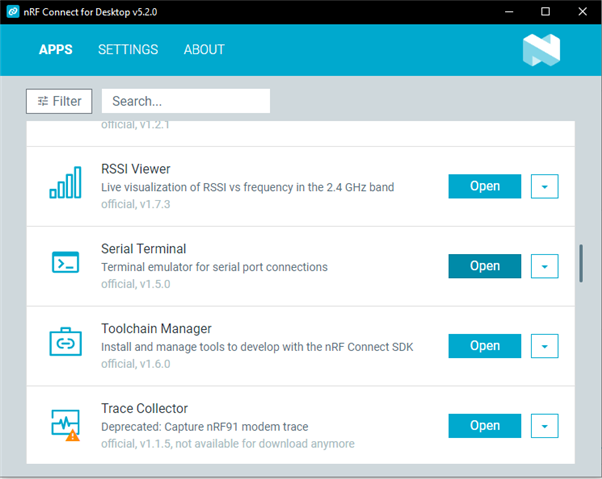
Task: Click the Nordic Semiconductor logo
Action: click(541, 50)
